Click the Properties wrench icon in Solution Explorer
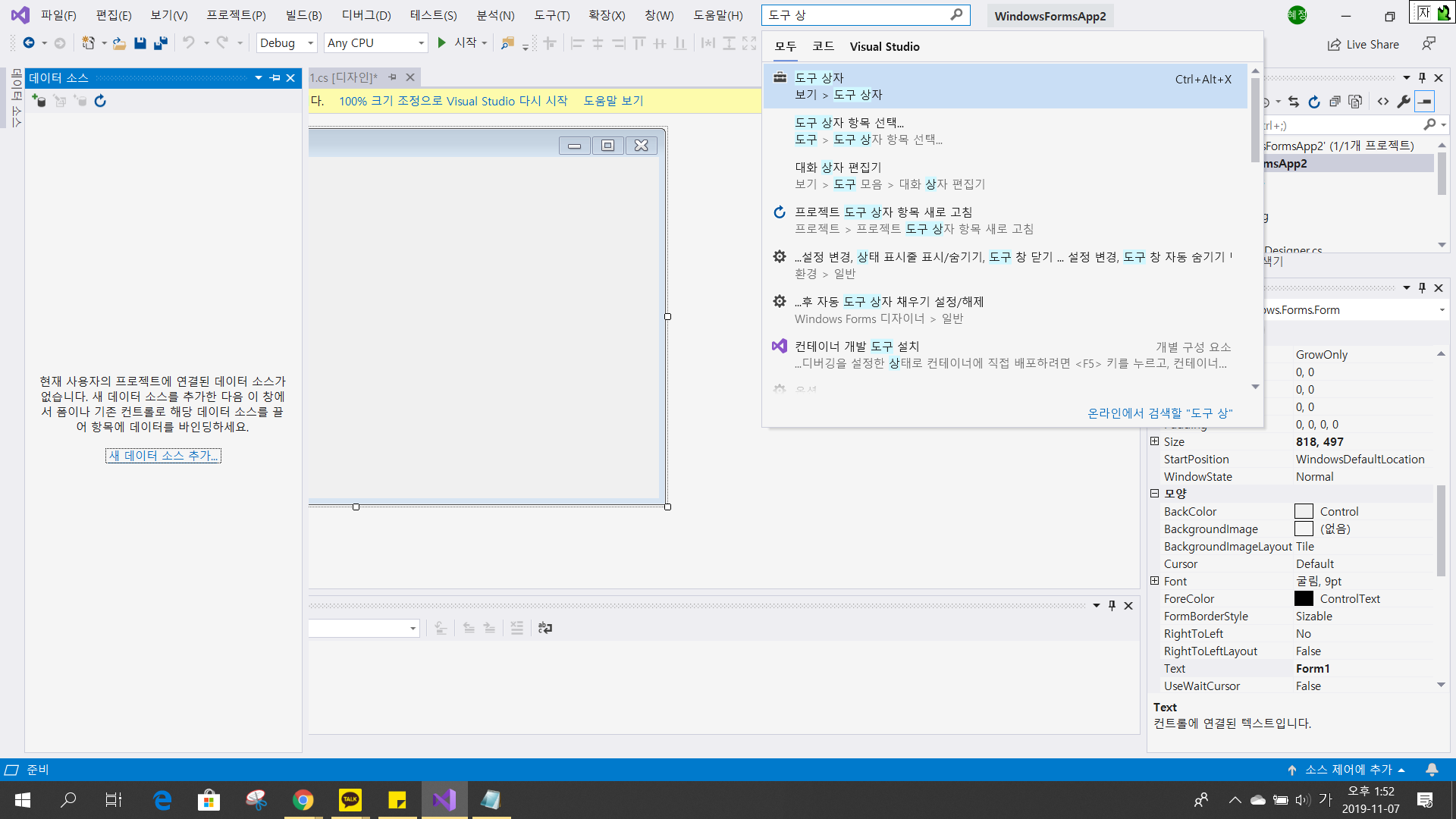Viewport: 1456px width, 819px height. [x=1404, y=102]
